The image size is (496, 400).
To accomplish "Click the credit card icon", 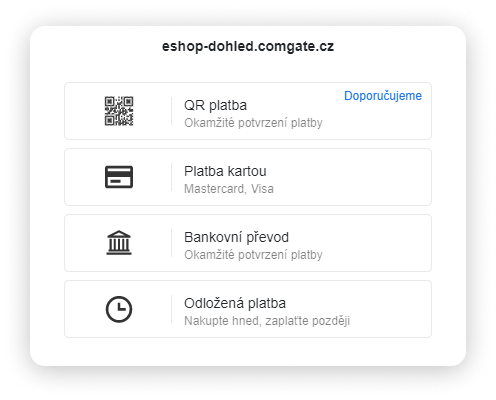I will click(119, 177).
